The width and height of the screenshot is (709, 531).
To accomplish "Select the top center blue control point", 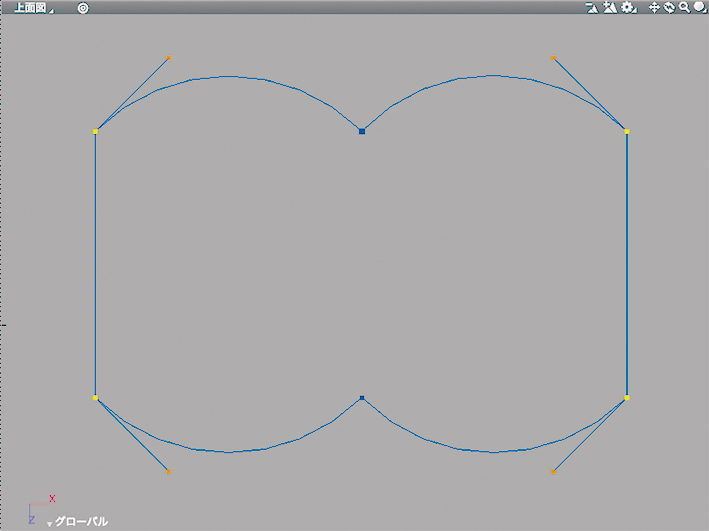I will coord(362,132).
